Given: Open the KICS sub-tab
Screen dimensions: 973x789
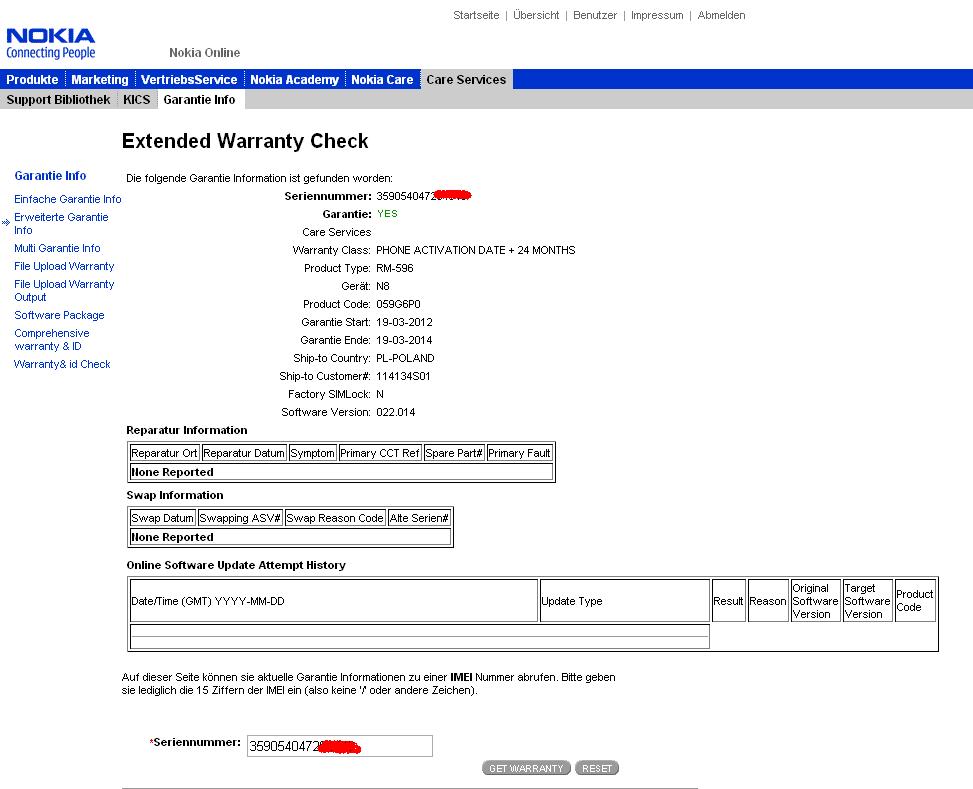Looking at the screenshot, I should (137, 99).
